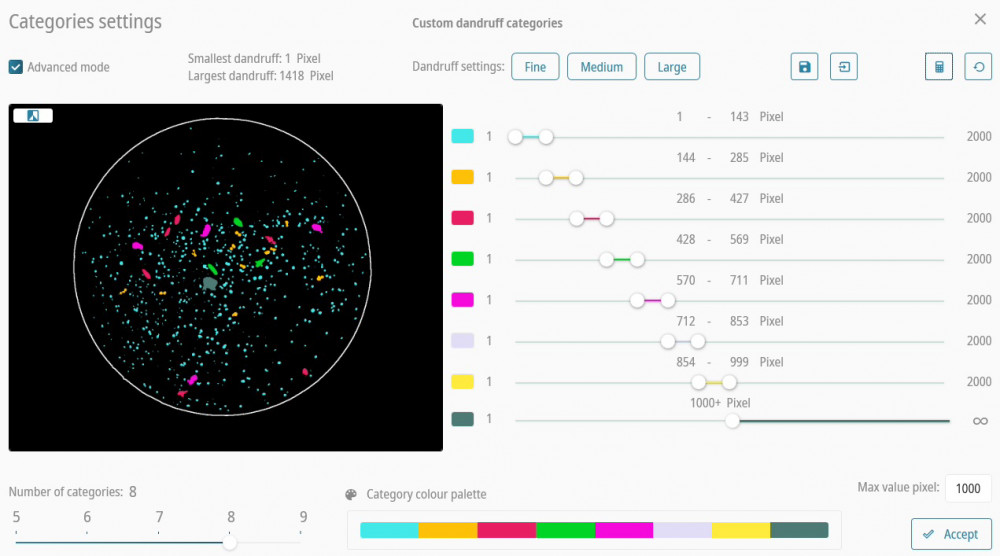Select the Medium dandruff preset

coord(602,67)
